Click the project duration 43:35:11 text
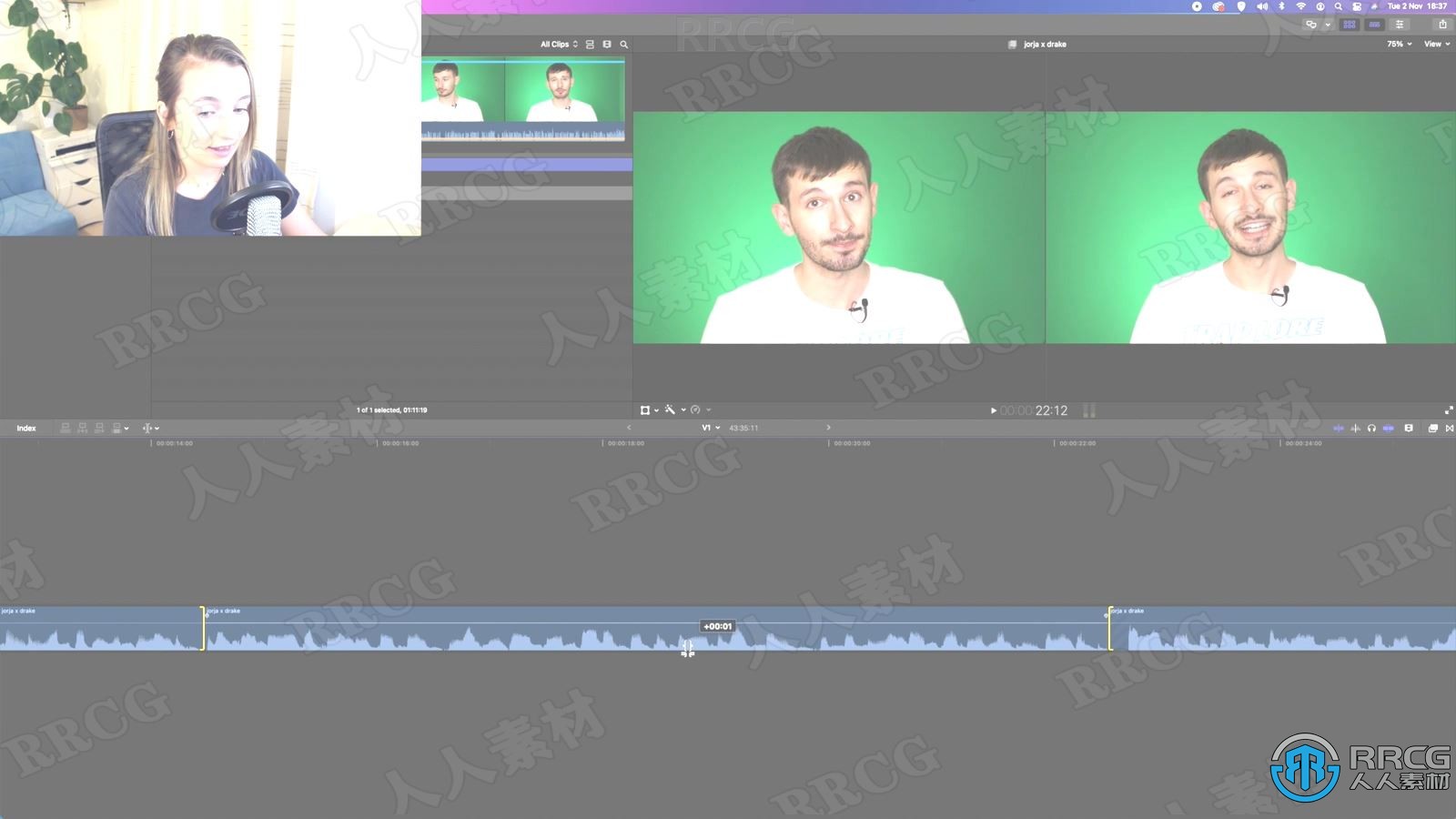The width and height of the screenshot is (1456, 819). click(743, 428)
